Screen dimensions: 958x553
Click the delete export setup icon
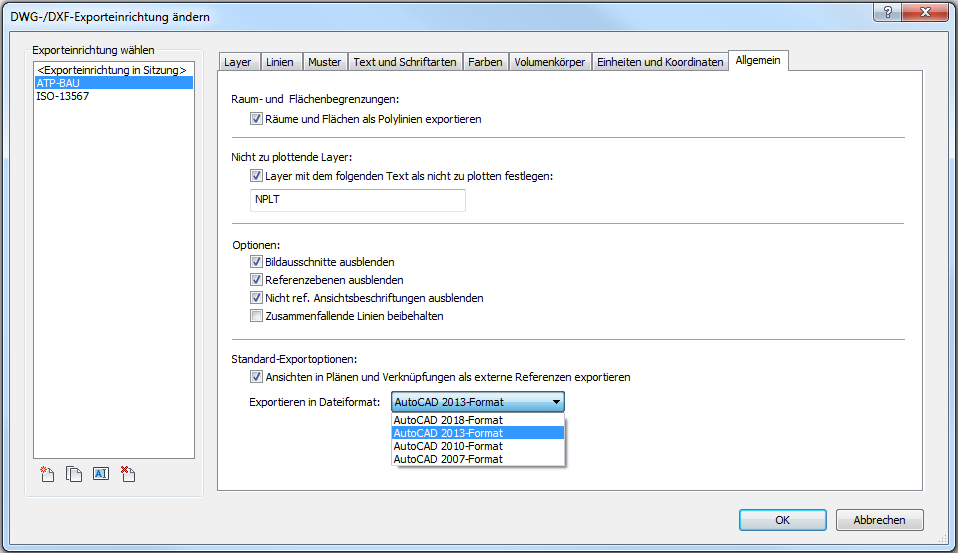[x=127, y=475]
